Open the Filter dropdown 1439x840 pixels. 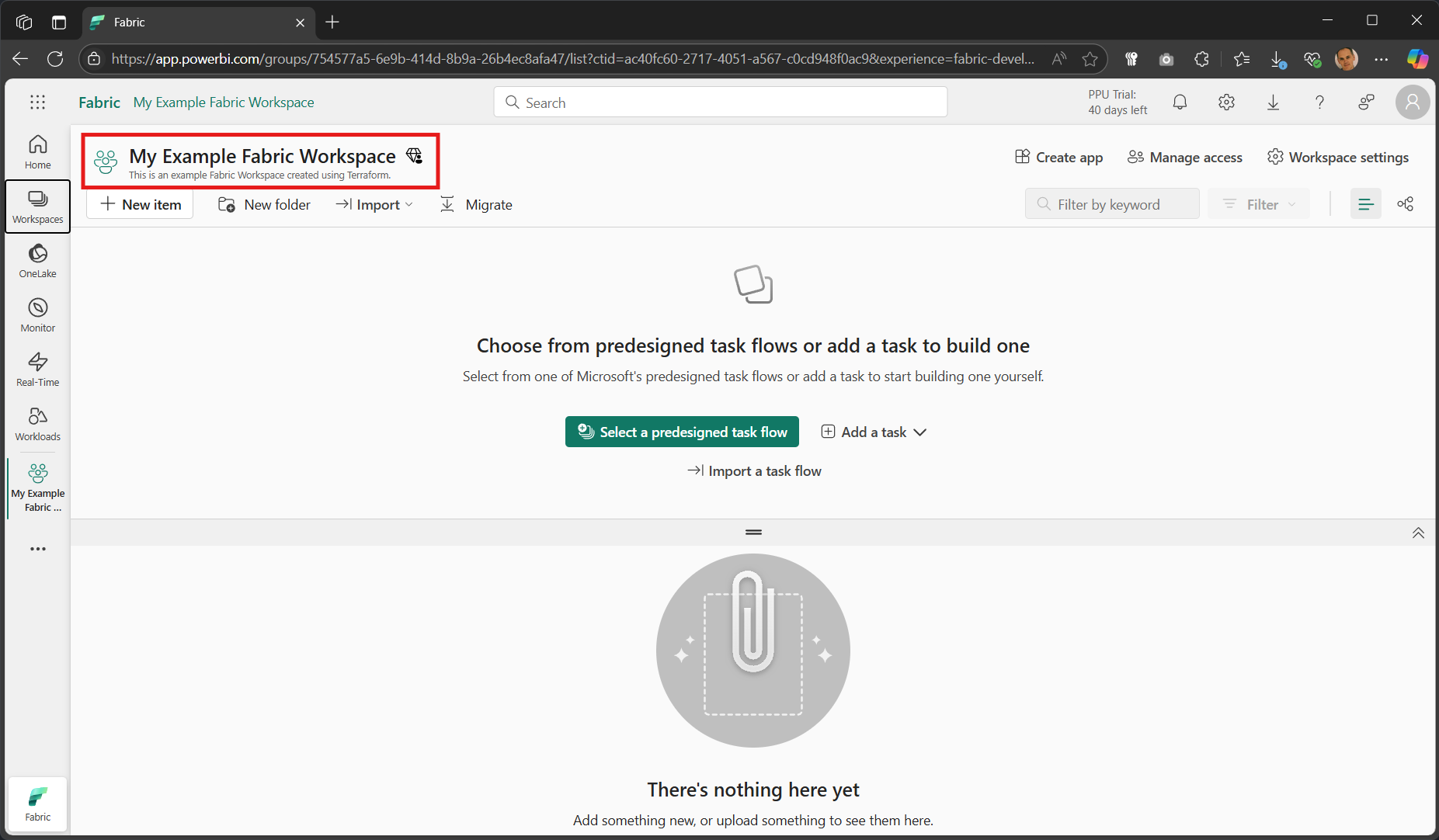pos(1259,204)
